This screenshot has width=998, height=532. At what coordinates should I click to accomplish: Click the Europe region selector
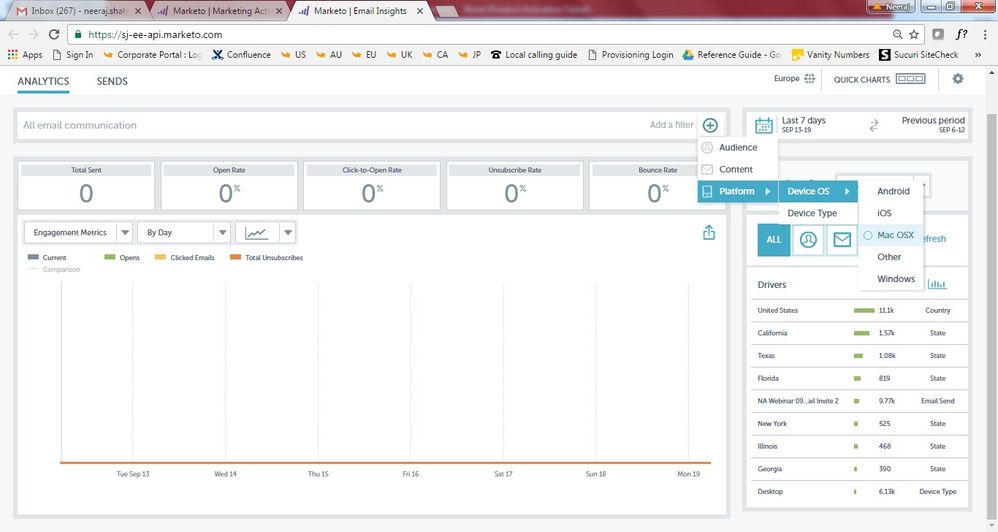point(794,79)
